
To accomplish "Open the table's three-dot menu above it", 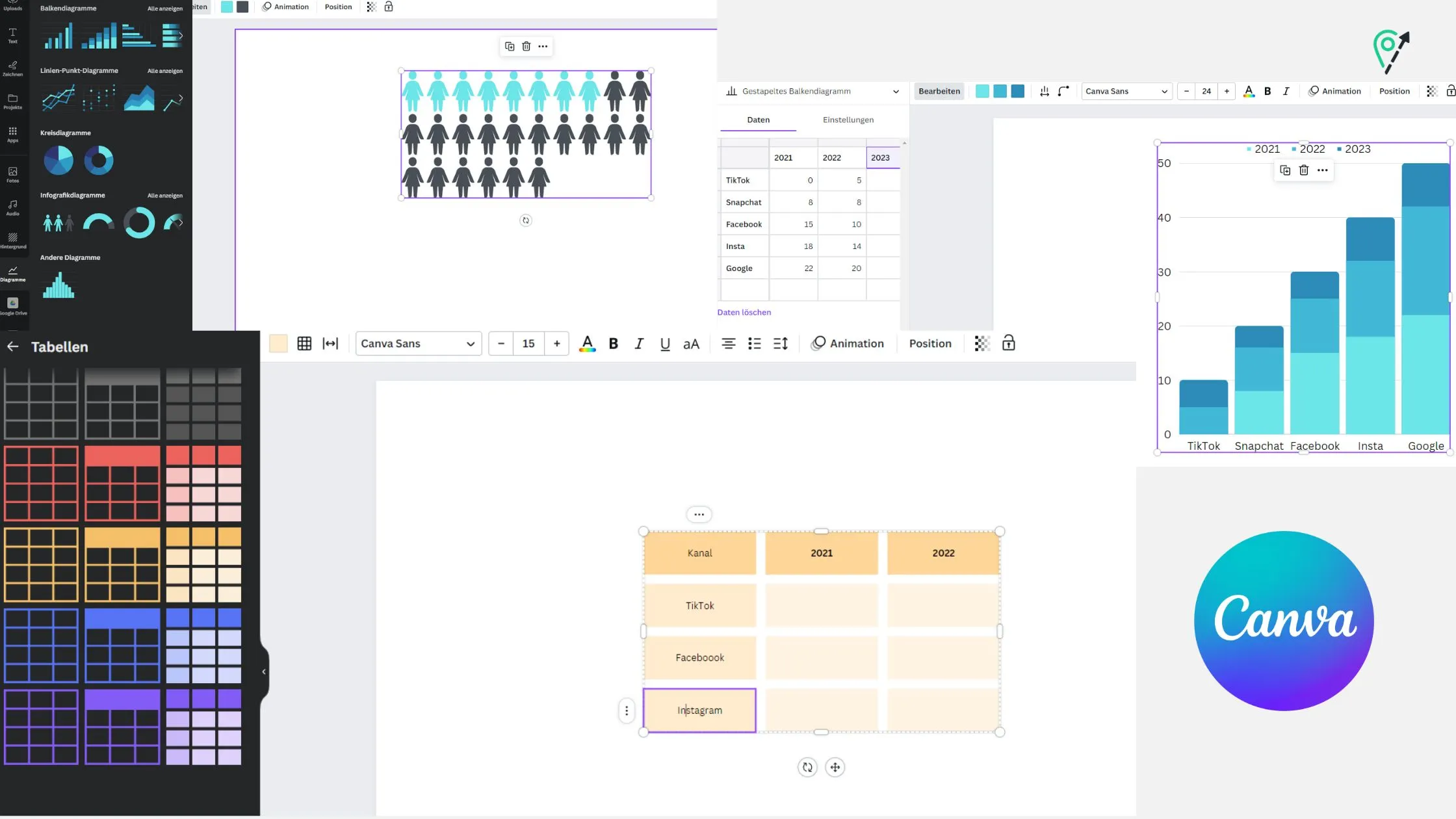I will point(699,514).
